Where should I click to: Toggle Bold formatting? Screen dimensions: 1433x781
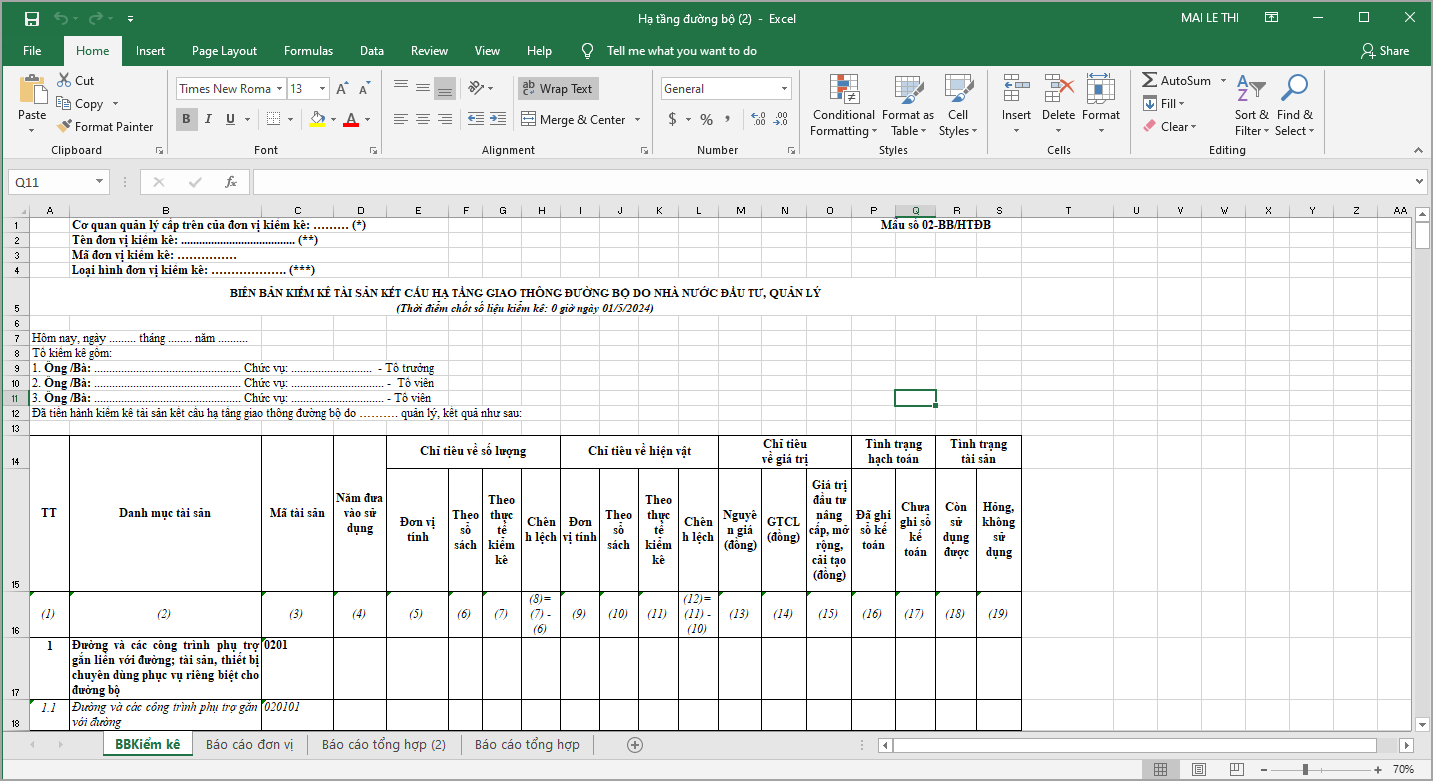[x=186, y=119]
